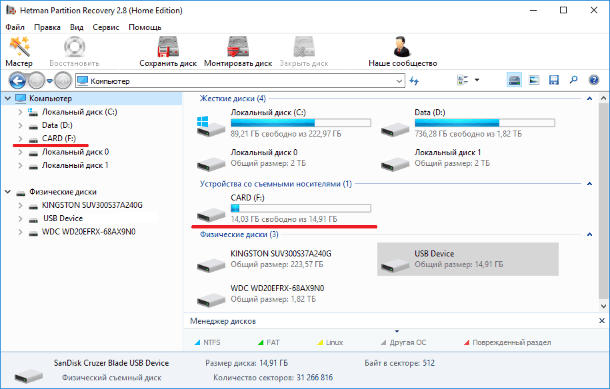This screenshot has width=610, height=389.
Task: Toggle the disk manager panel icon
Action: [514, 80]
